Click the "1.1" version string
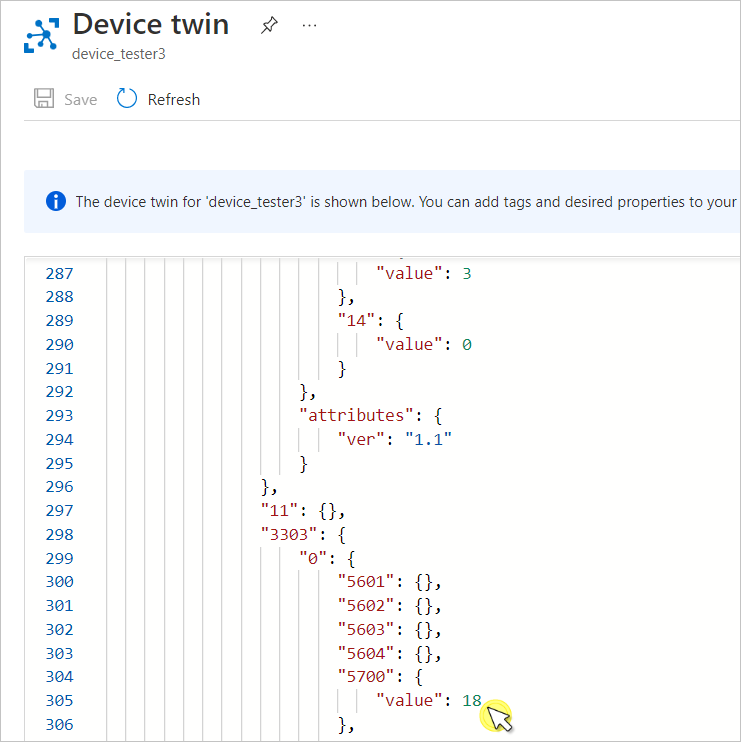Screen dimensions: 741x742 point(428,440)
